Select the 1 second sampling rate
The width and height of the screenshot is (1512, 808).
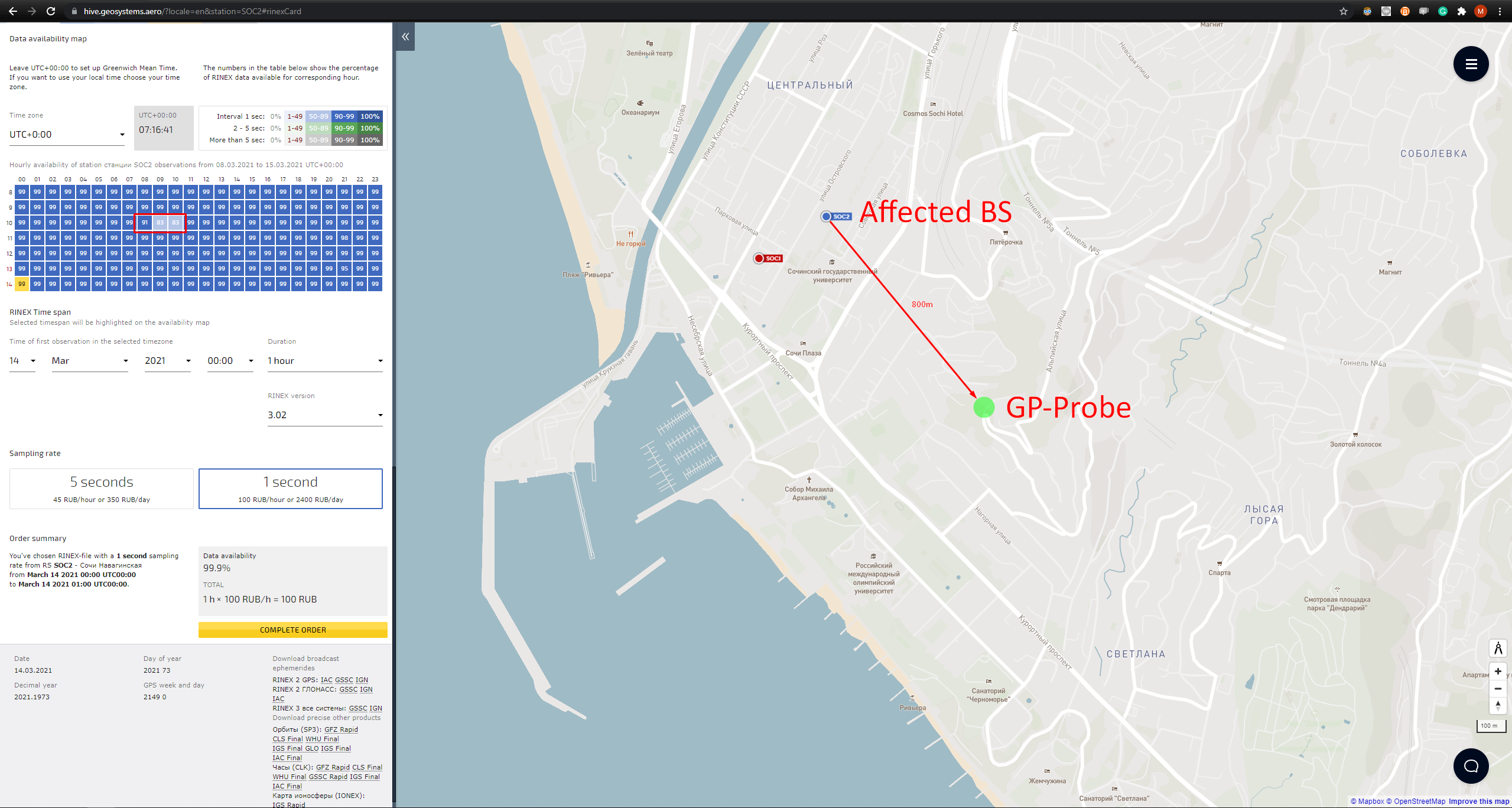pos(291,488)
